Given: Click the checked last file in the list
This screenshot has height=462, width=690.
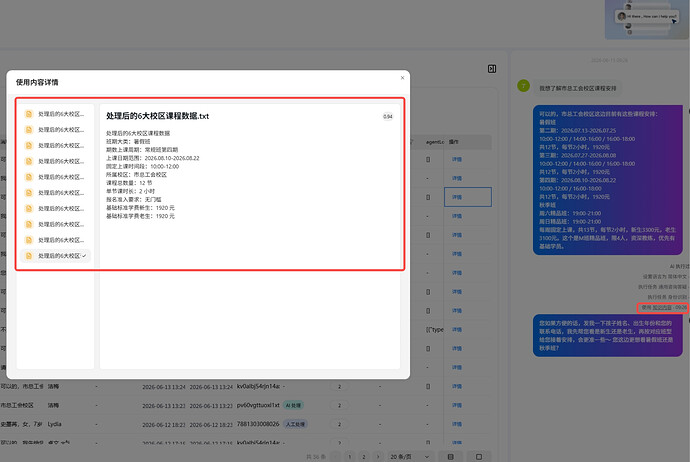Looking at the screenshot, I should [x=56, y=256].
